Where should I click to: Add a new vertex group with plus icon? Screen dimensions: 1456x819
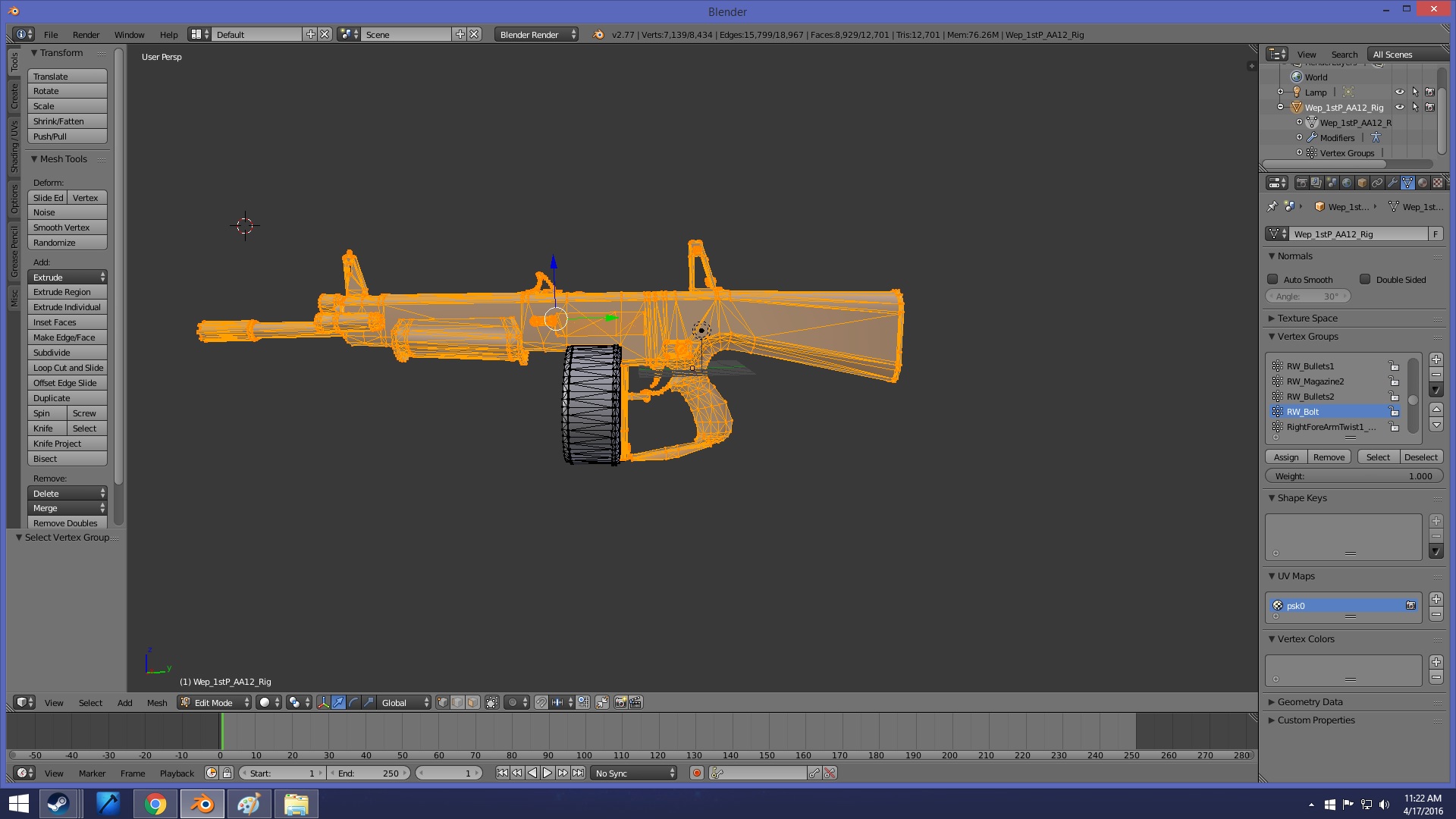coord(1436,359)
